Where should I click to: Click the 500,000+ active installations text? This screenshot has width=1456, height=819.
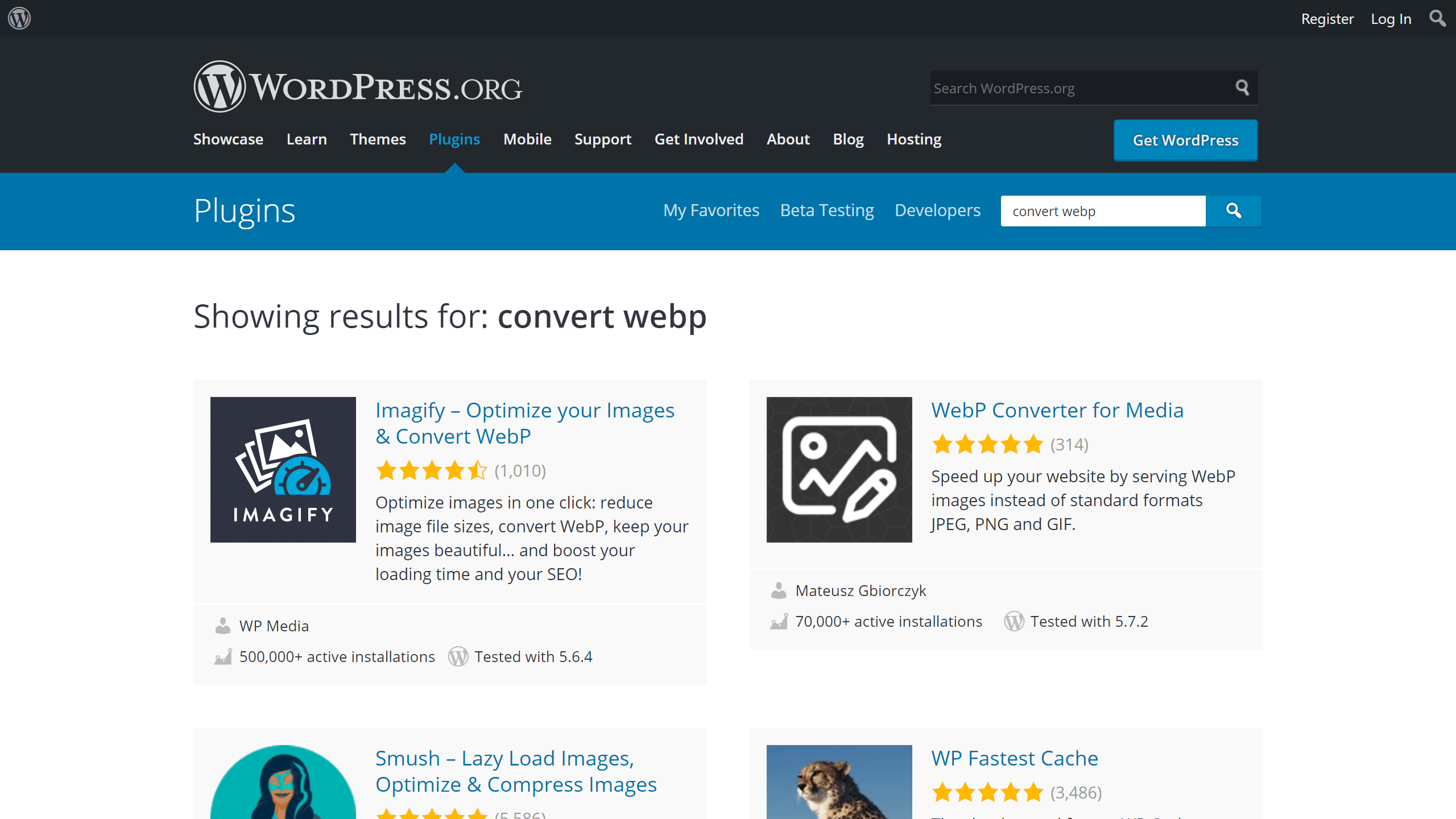337,656
